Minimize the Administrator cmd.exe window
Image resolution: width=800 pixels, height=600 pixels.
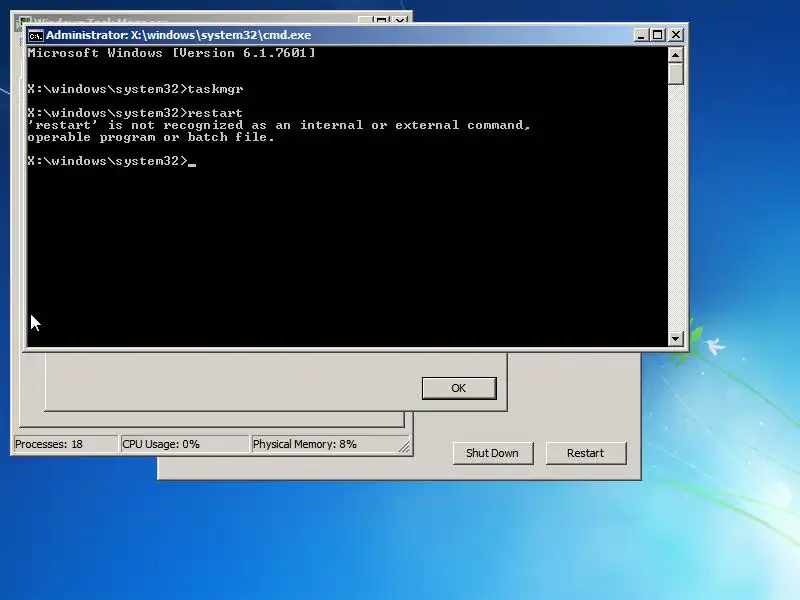coord(641,35)
